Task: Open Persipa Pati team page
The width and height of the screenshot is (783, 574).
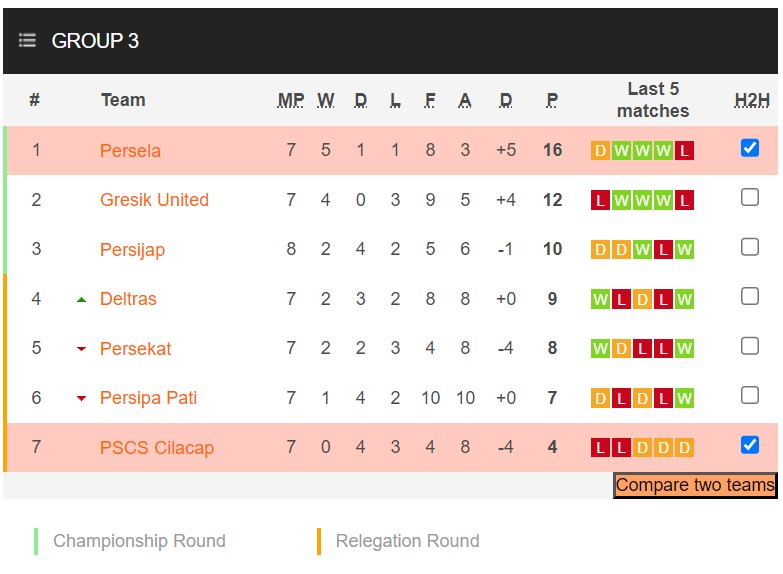Action: (x=148, y=398)
